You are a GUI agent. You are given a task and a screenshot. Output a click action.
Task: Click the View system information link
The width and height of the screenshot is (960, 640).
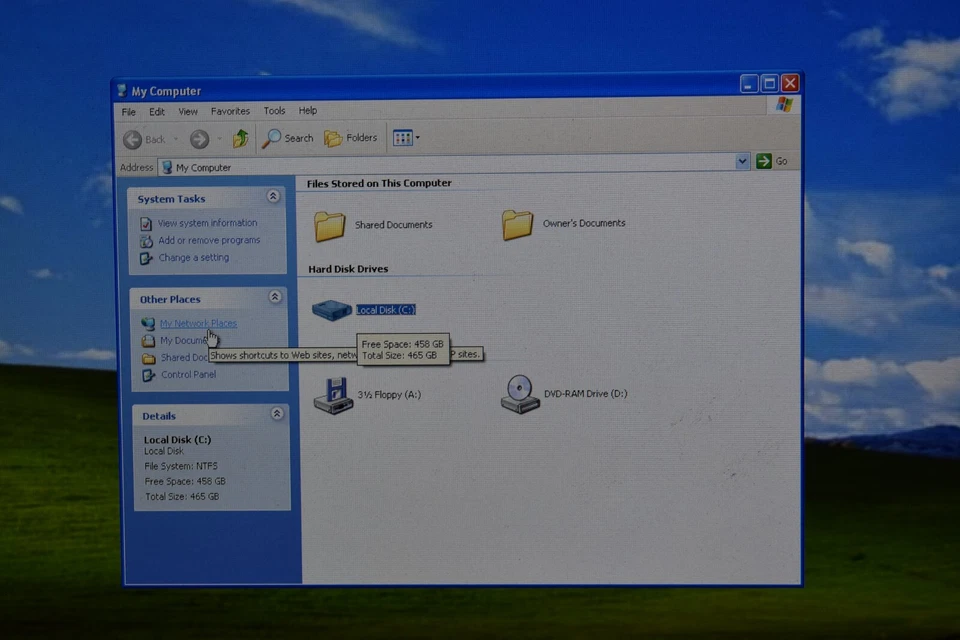(207, 222)
